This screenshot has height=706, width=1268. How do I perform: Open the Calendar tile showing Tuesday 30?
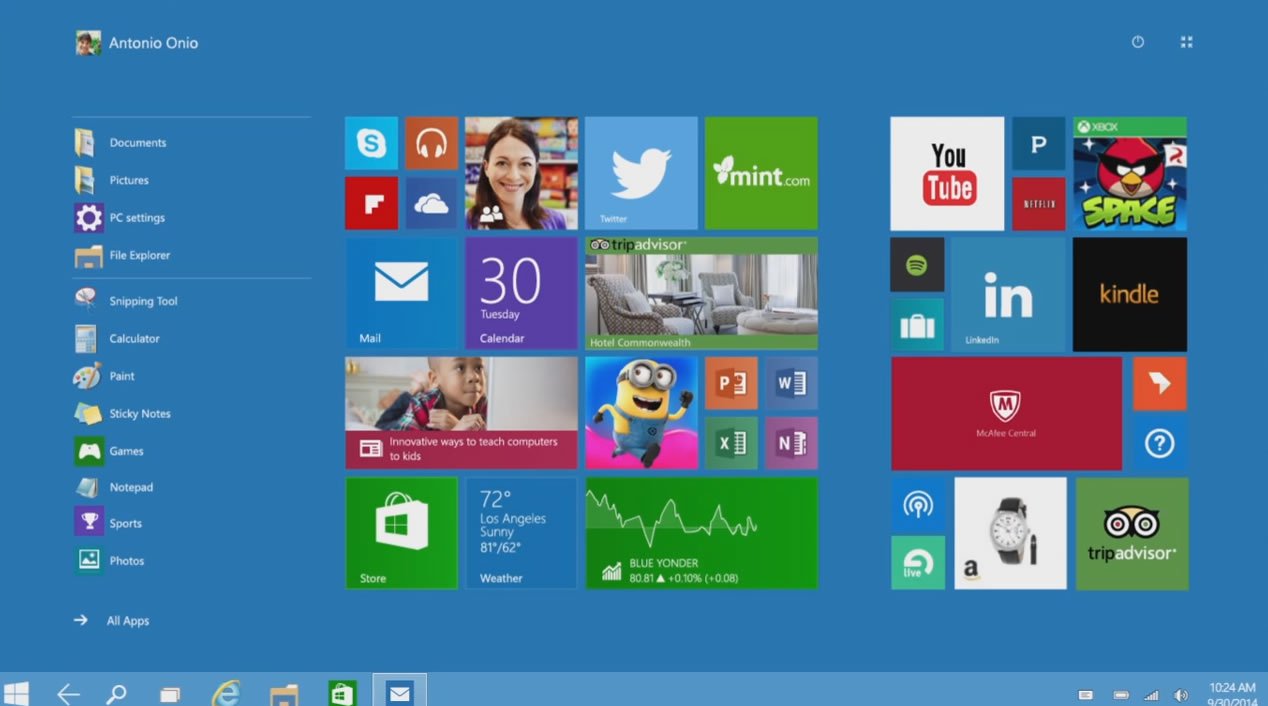tap(521, 293)
